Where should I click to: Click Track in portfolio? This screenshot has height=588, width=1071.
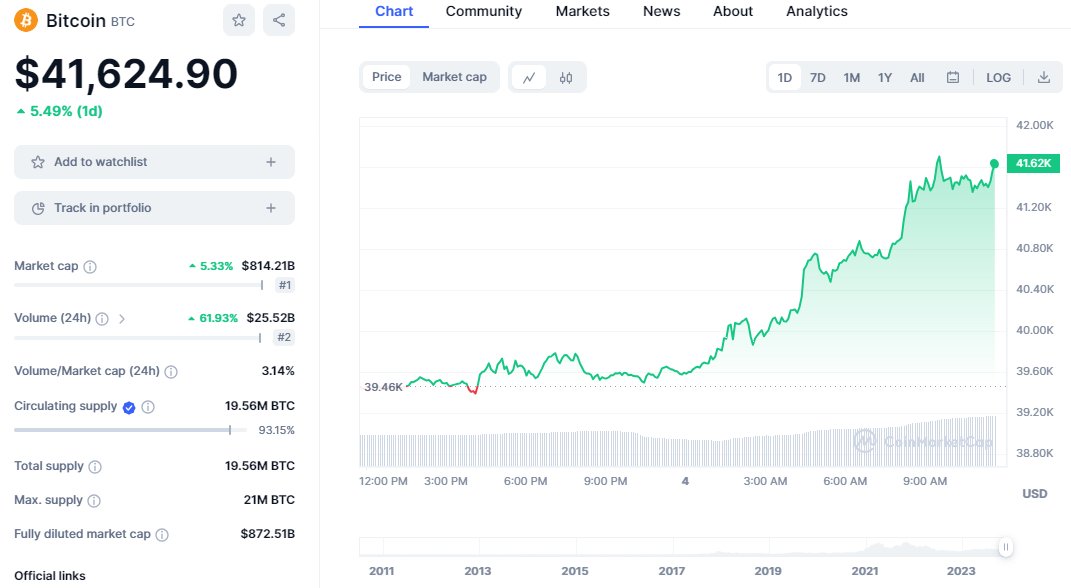click(x=154, y=207)
